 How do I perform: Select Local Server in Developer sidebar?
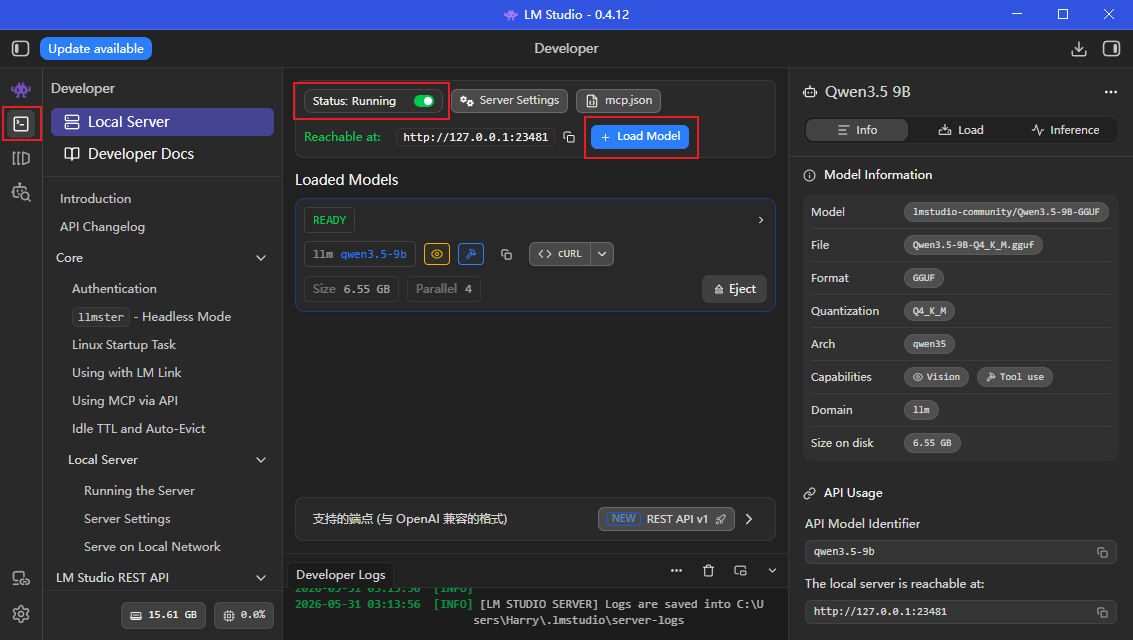(x=162, y=122)
